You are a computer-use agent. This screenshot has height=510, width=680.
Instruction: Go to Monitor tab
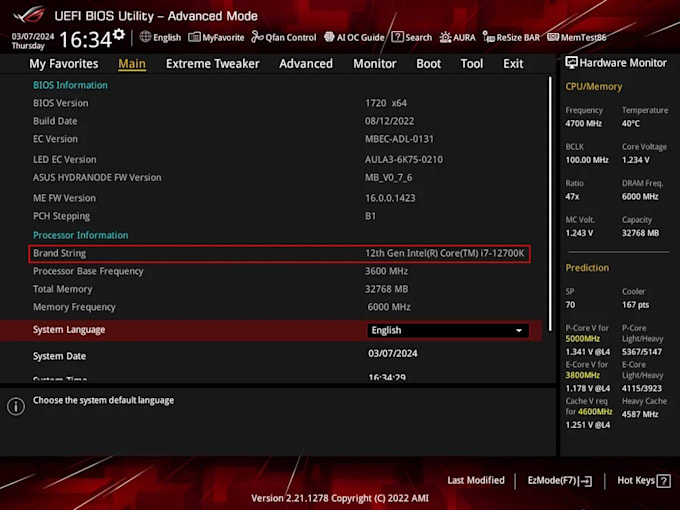[375, 64]
